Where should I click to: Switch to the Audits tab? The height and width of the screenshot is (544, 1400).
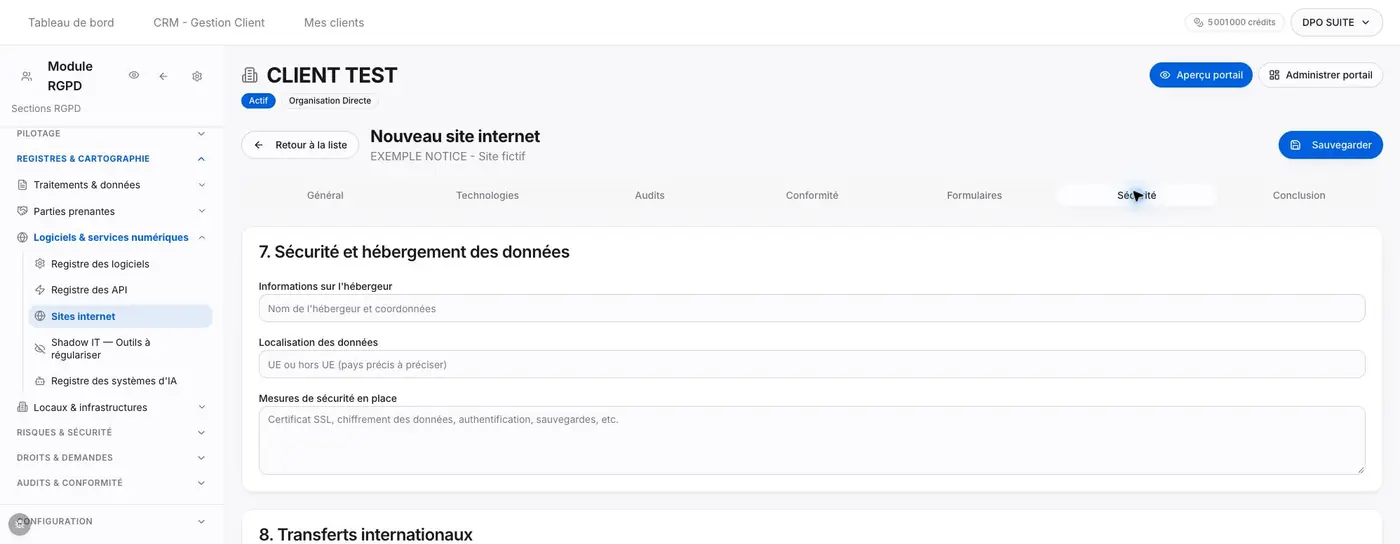(x=650, y=195)
